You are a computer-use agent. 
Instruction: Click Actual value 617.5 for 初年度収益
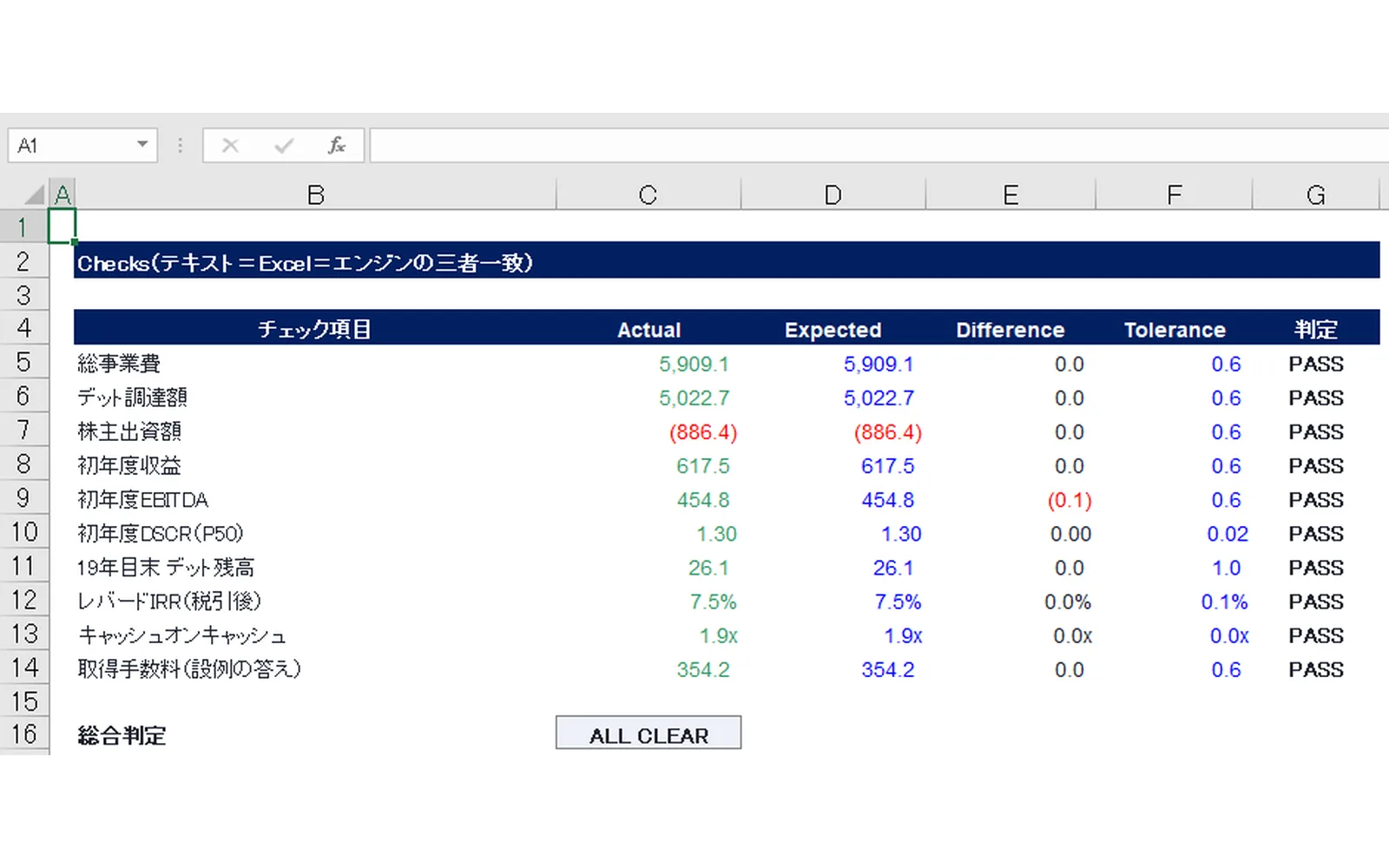click(x=648, y=465)
